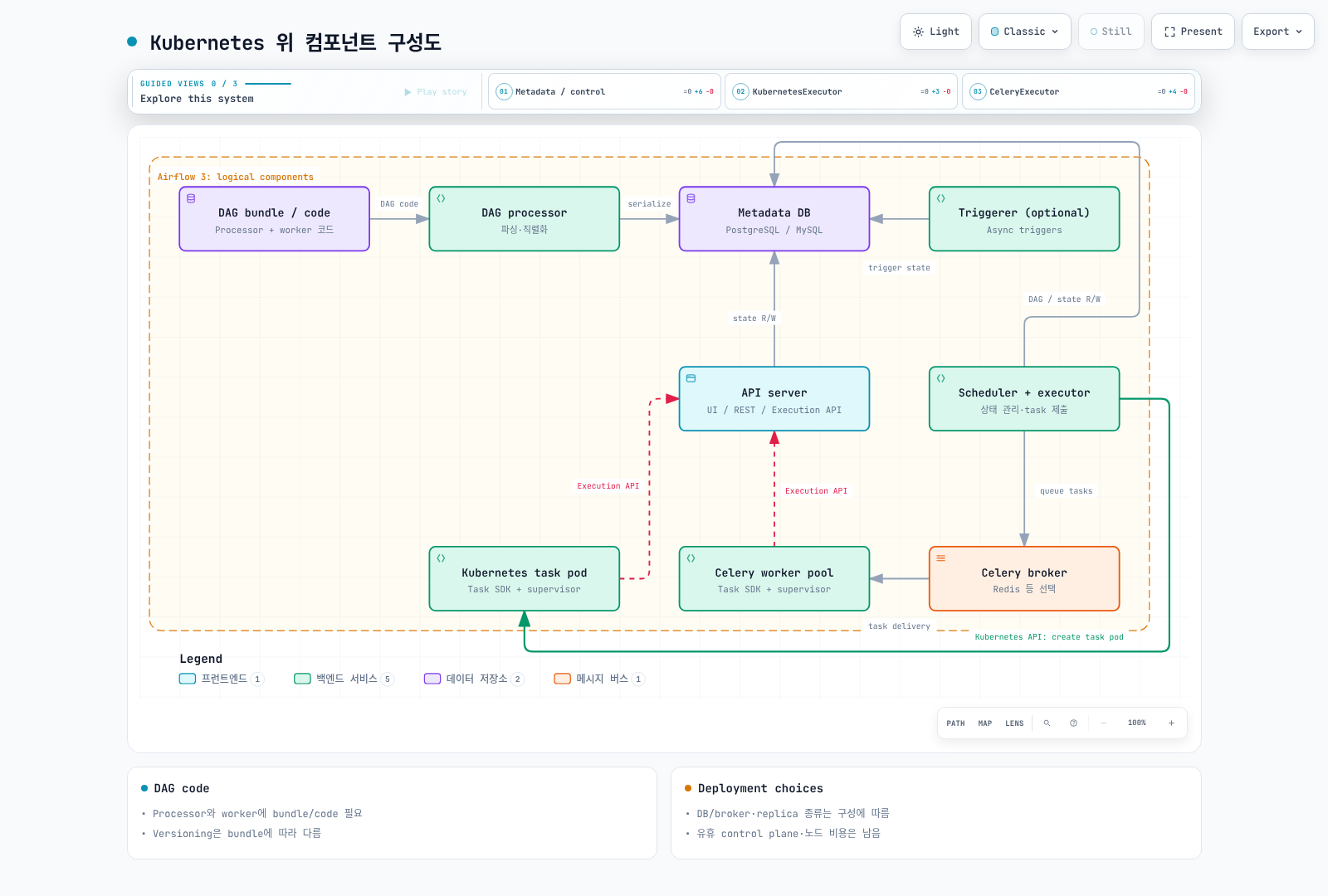The height and width of the screenshot is (896, 1328).
Task: Click code icon on Scheduler + executor node
Action: (941, 378)
